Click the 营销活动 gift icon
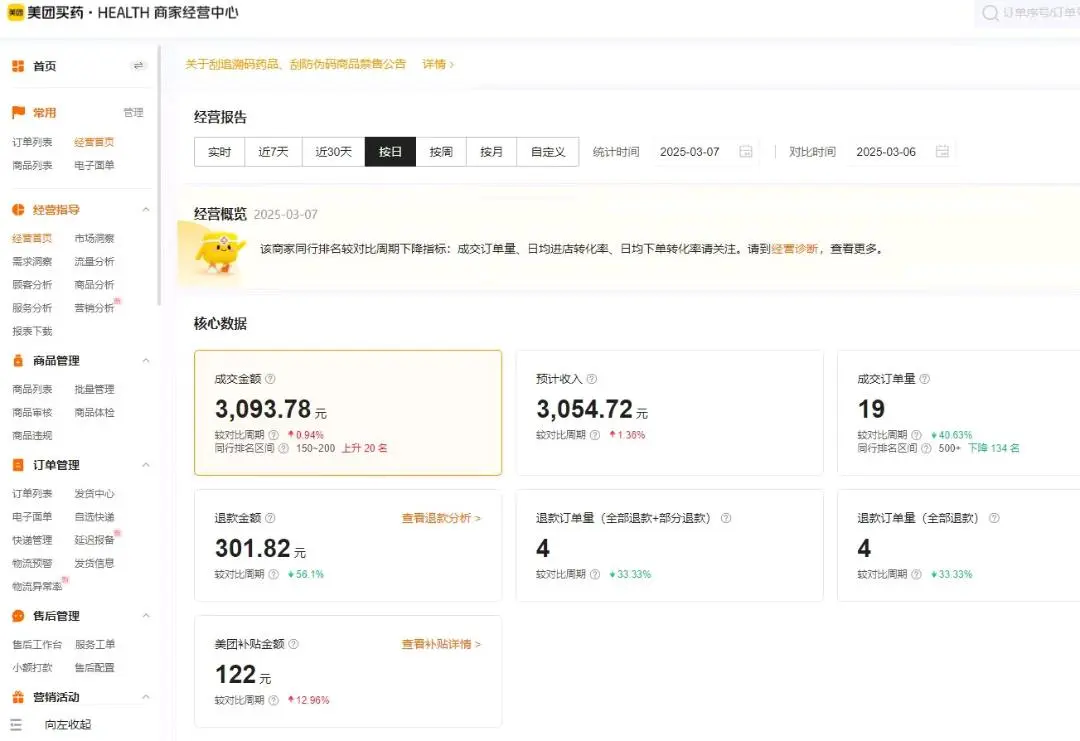 (x=18, y=697)
